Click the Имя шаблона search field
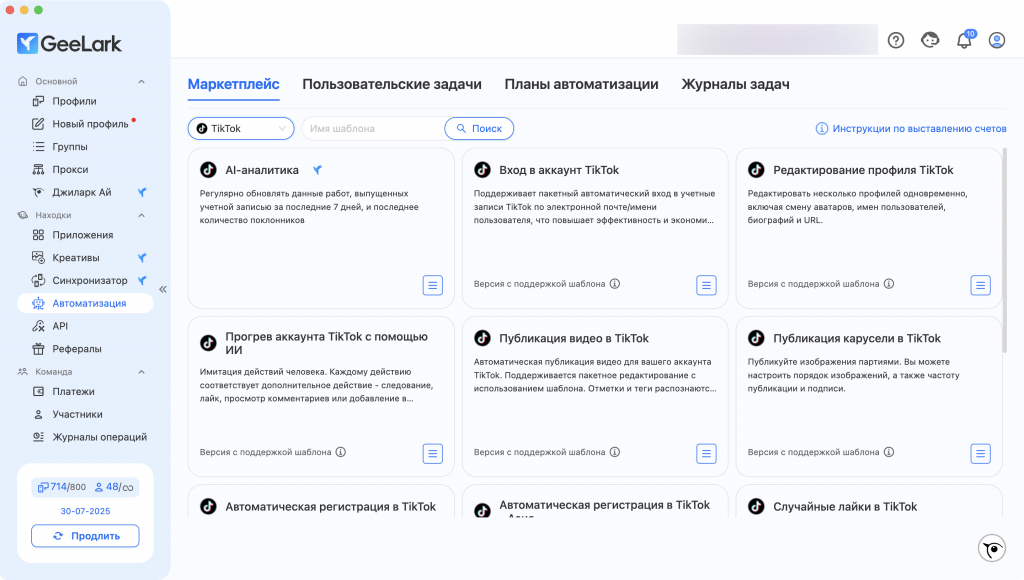The height and width of the screenshot is (580, 1024). [373, 129]
